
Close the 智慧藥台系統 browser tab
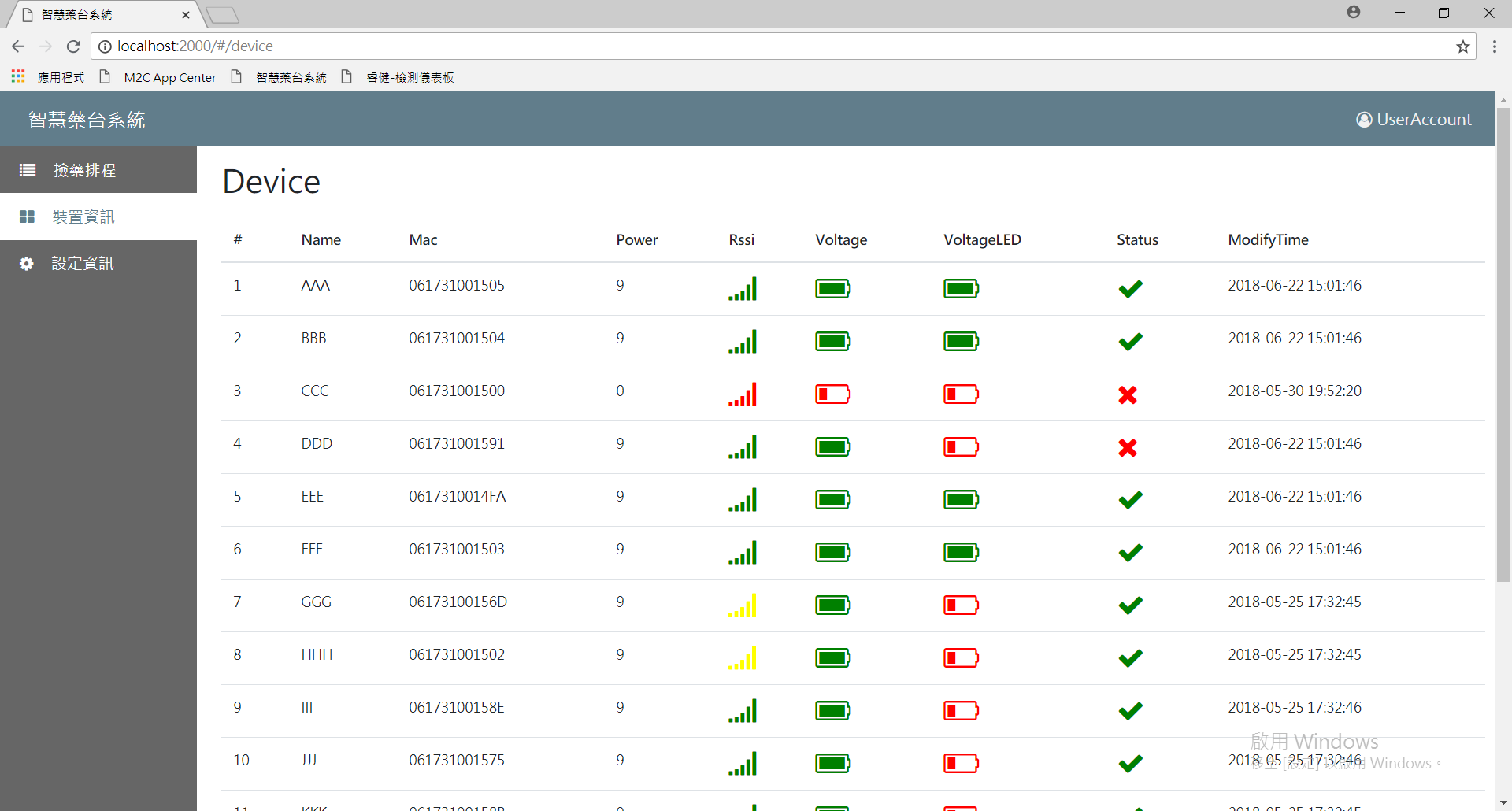[x=186, y=15]
